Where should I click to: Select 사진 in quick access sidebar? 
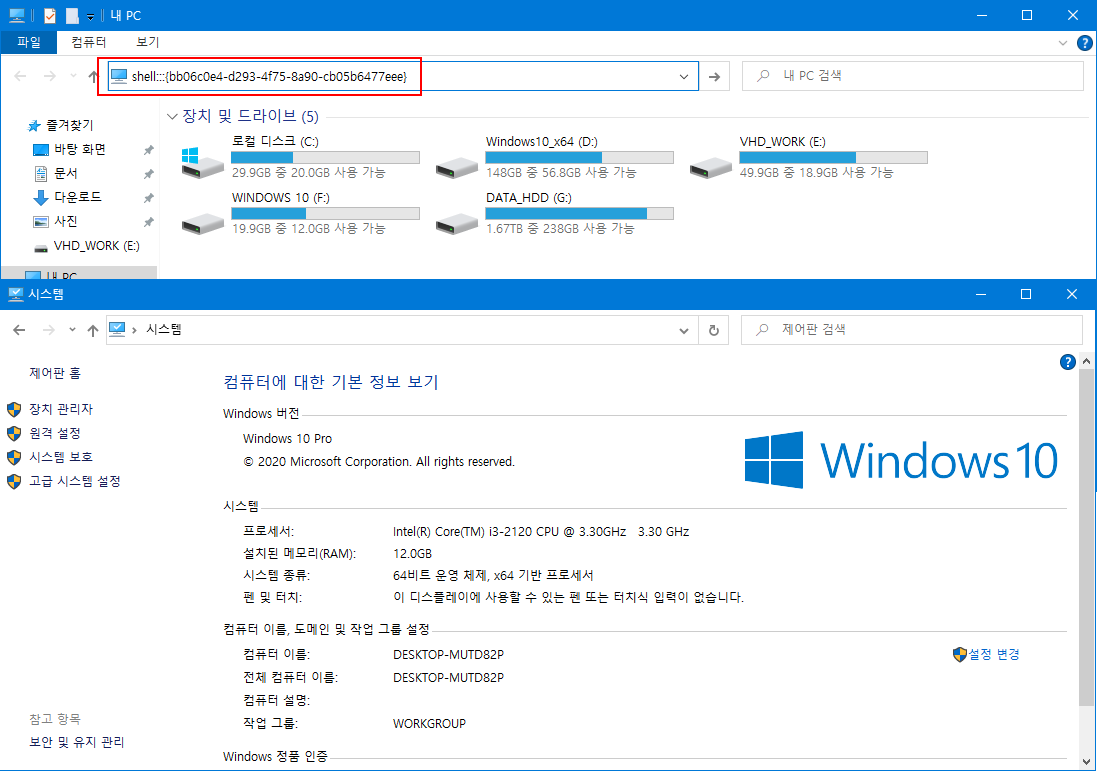(x=66, y=221)
